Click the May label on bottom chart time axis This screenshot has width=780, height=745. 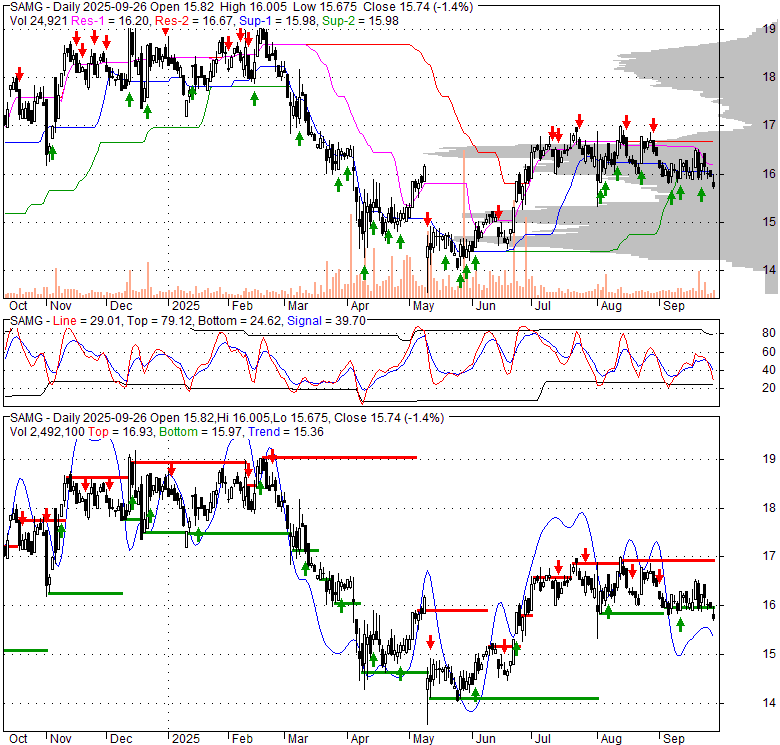423,739
